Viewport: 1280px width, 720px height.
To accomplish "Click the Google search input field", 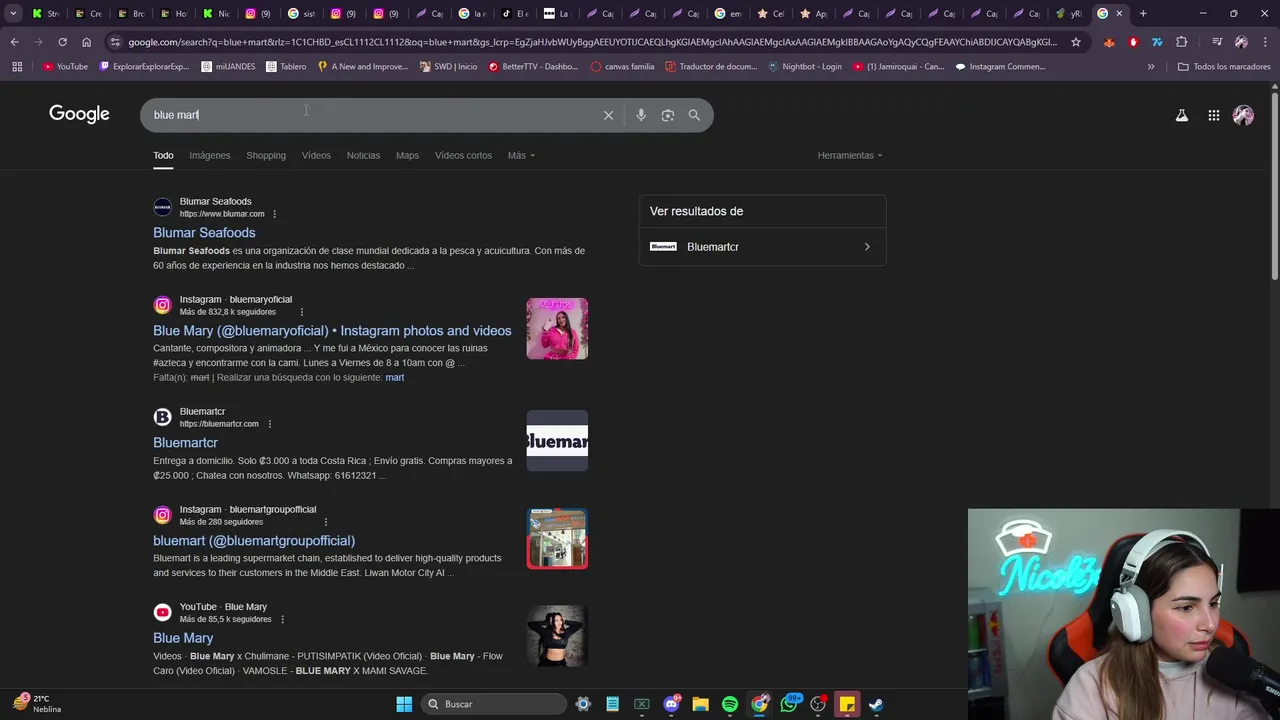I will (370, 115).
